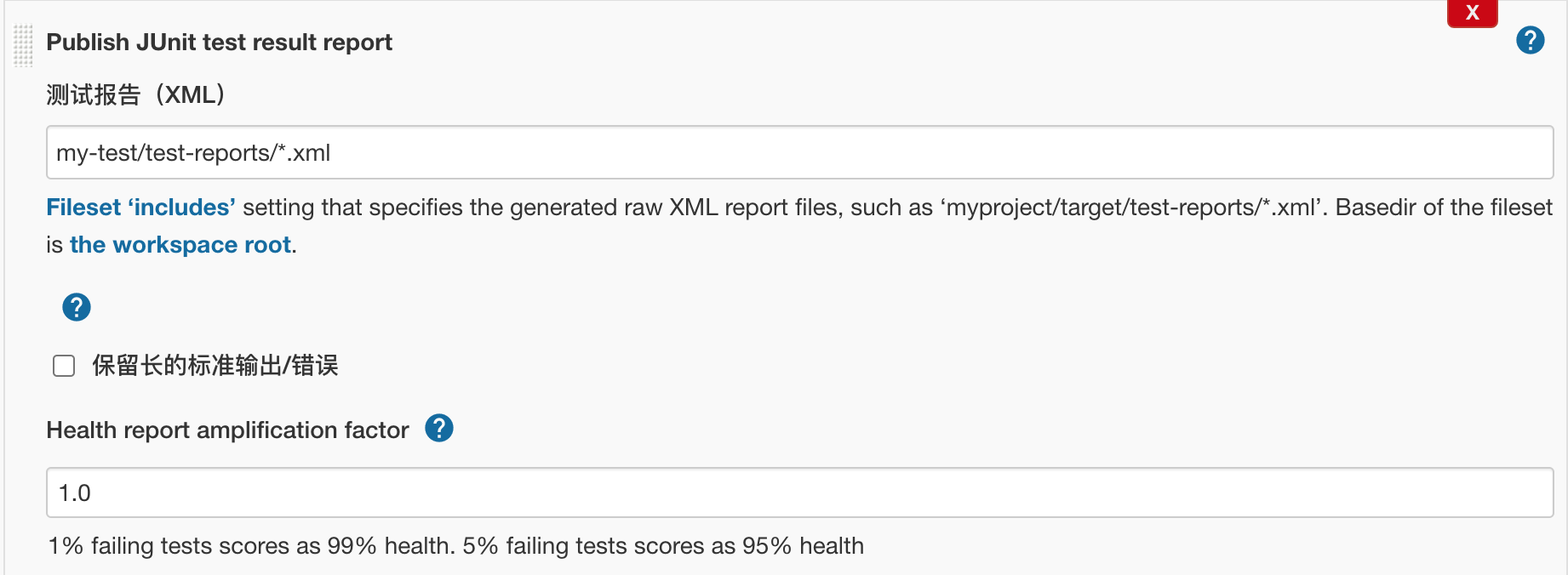Screen dimensions: 1568x575
Task: Click the amplification factor field showing 1.0
Action: click(799, 492)
